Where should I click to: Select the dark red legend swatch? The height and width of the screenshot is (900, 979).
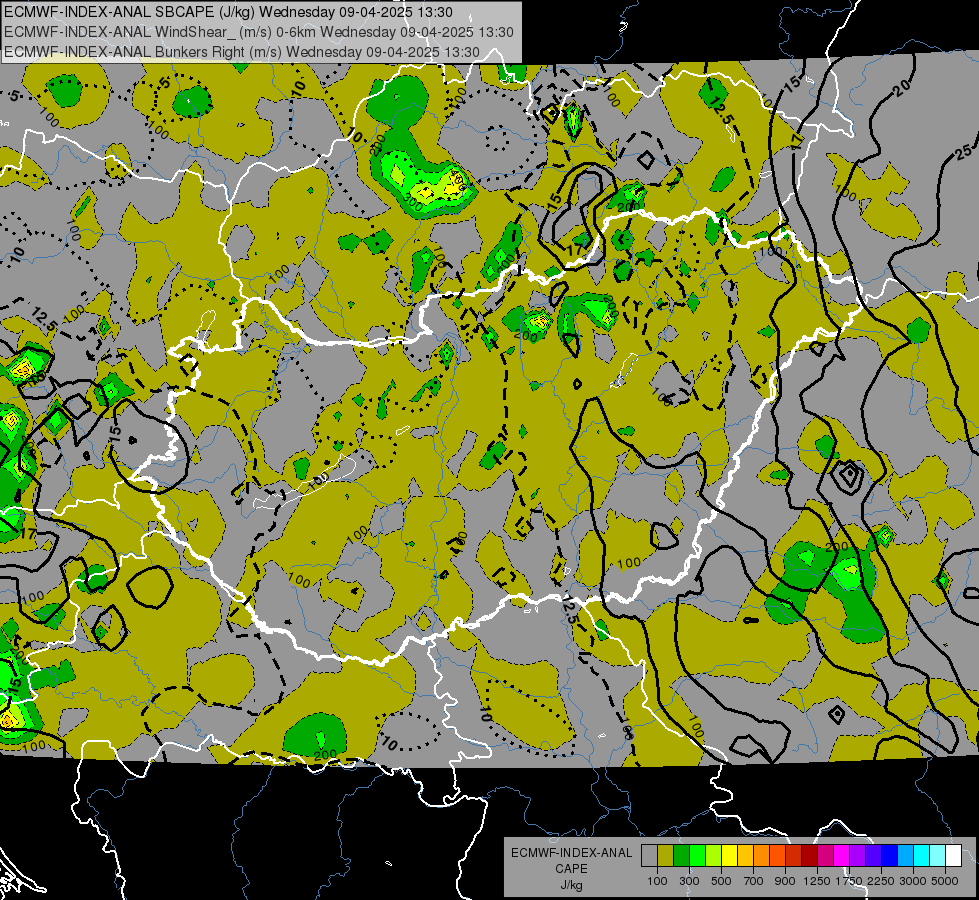point(809,855)
